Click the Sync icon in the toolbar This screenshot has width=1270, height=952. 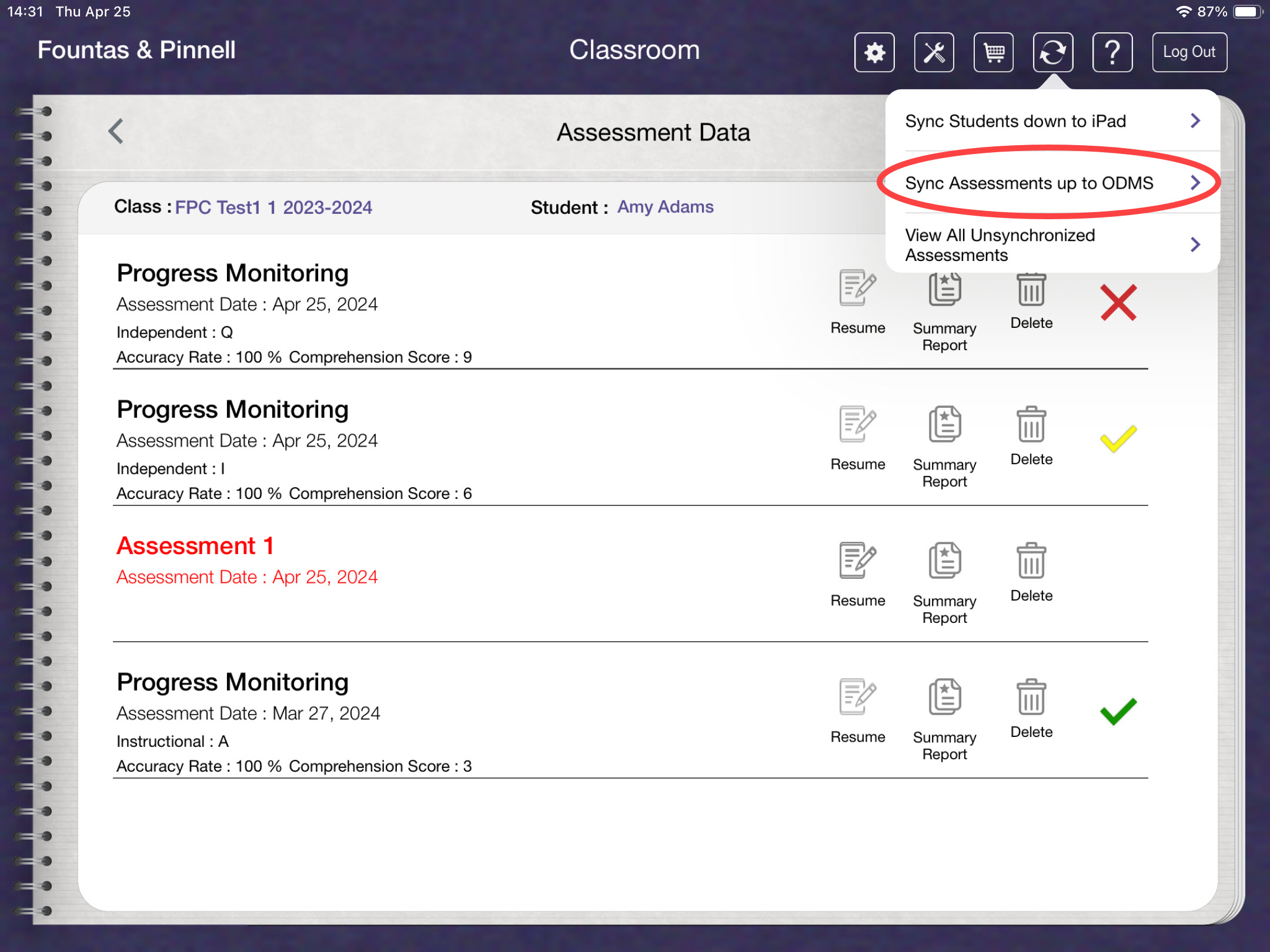1052,52
